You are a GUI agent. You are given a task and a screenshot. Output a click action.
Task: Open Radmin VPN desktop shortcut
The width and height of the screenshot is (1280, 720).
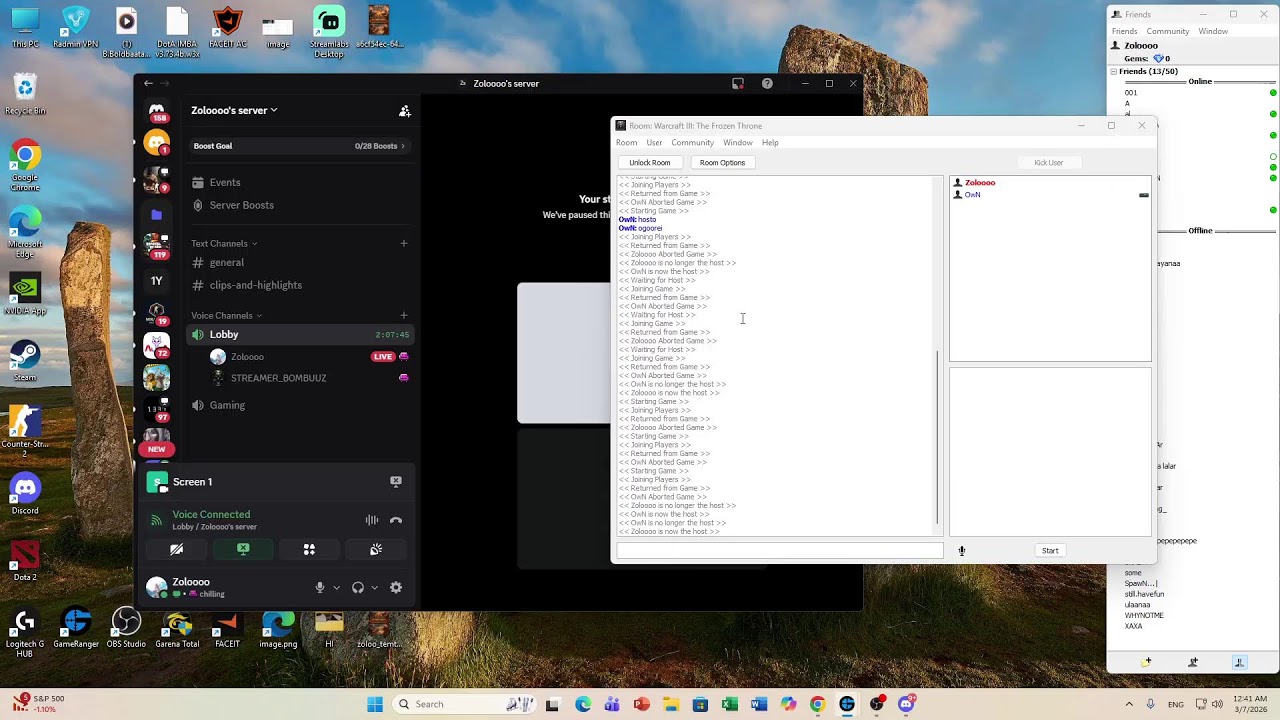pos(75,28)
